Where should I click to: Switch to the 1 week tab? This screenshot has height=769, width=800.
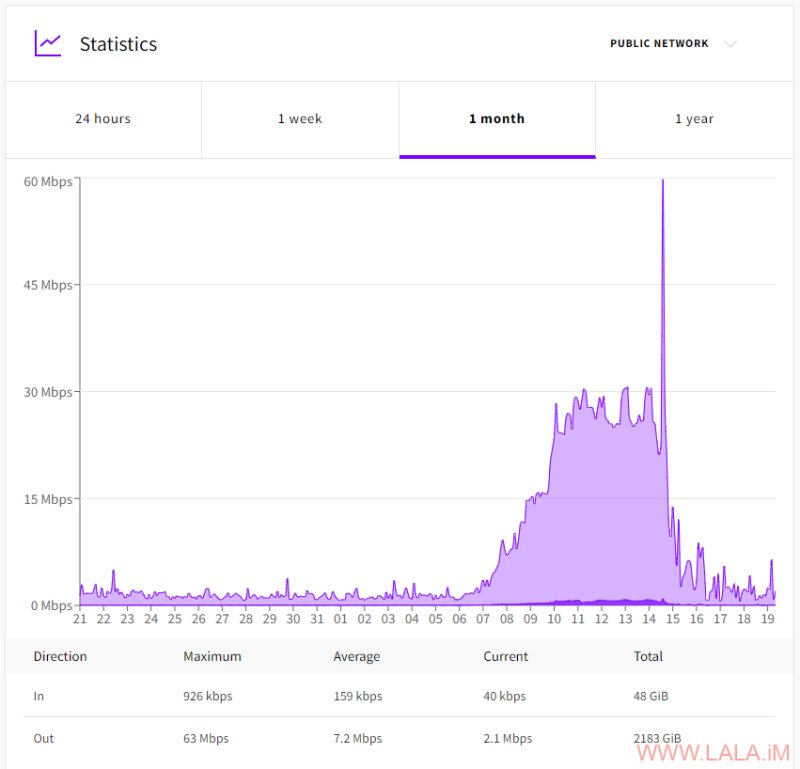tap(300, 119)
